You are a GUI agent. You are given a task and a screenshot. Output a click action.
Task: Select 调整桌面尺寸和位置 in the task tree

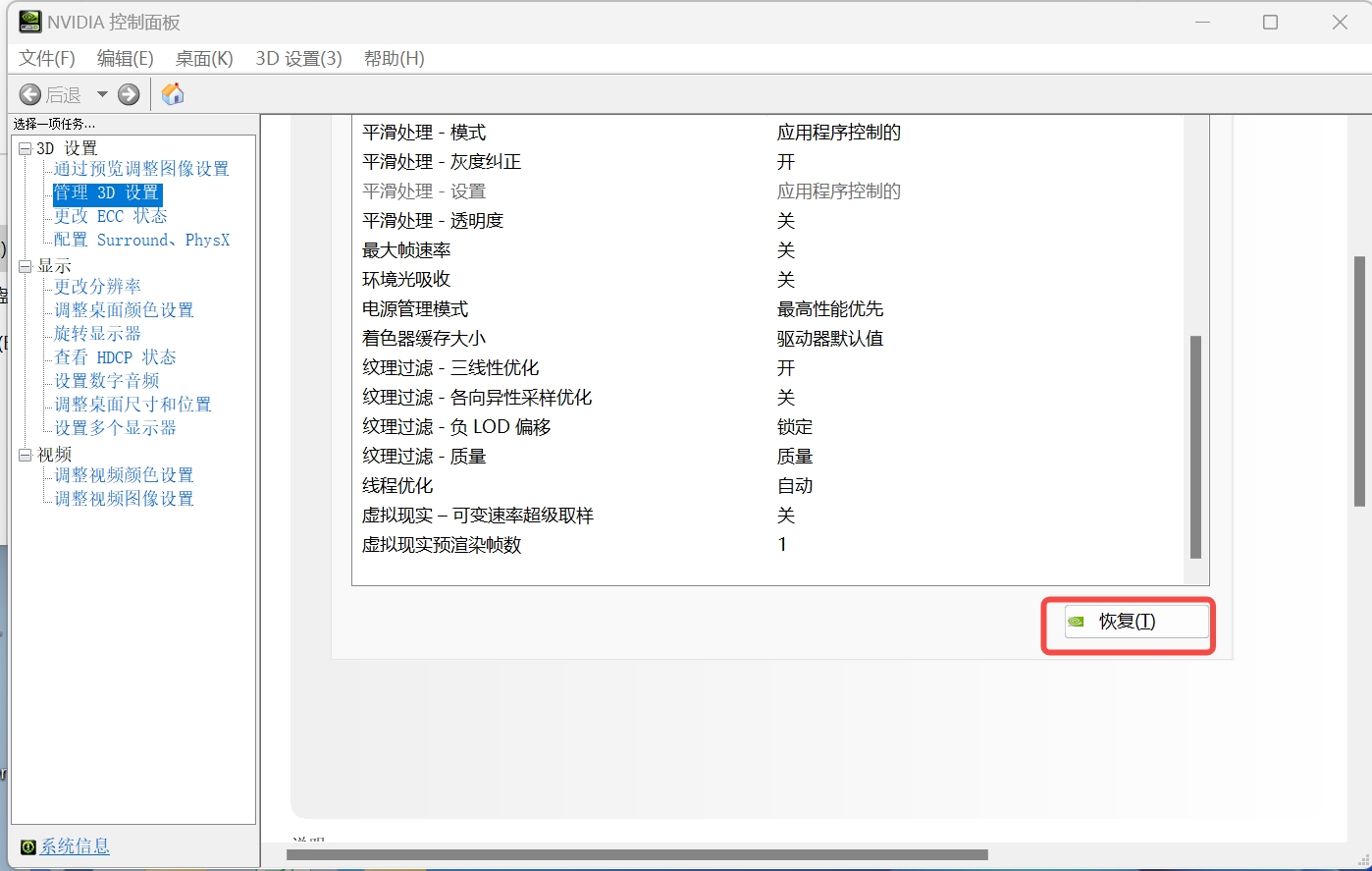(133, 405)
